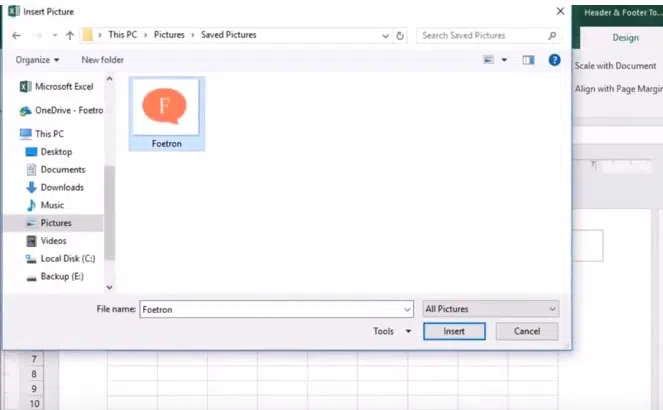Create a New folder
Viewport: 663px width, 410px height.
[x=103, y=60]
